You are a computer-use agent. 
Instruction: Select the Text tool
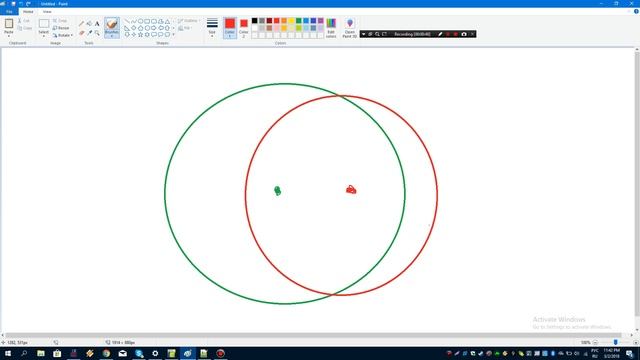tap(97, 24)
